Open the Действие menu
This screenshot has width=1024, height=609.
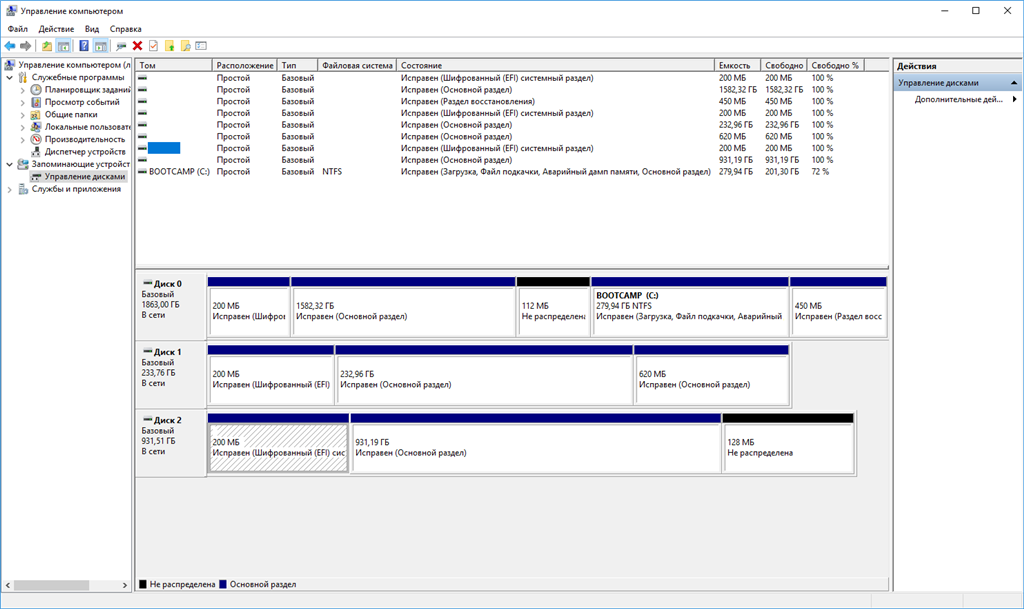pyautogui.click(x=56, y=29)
